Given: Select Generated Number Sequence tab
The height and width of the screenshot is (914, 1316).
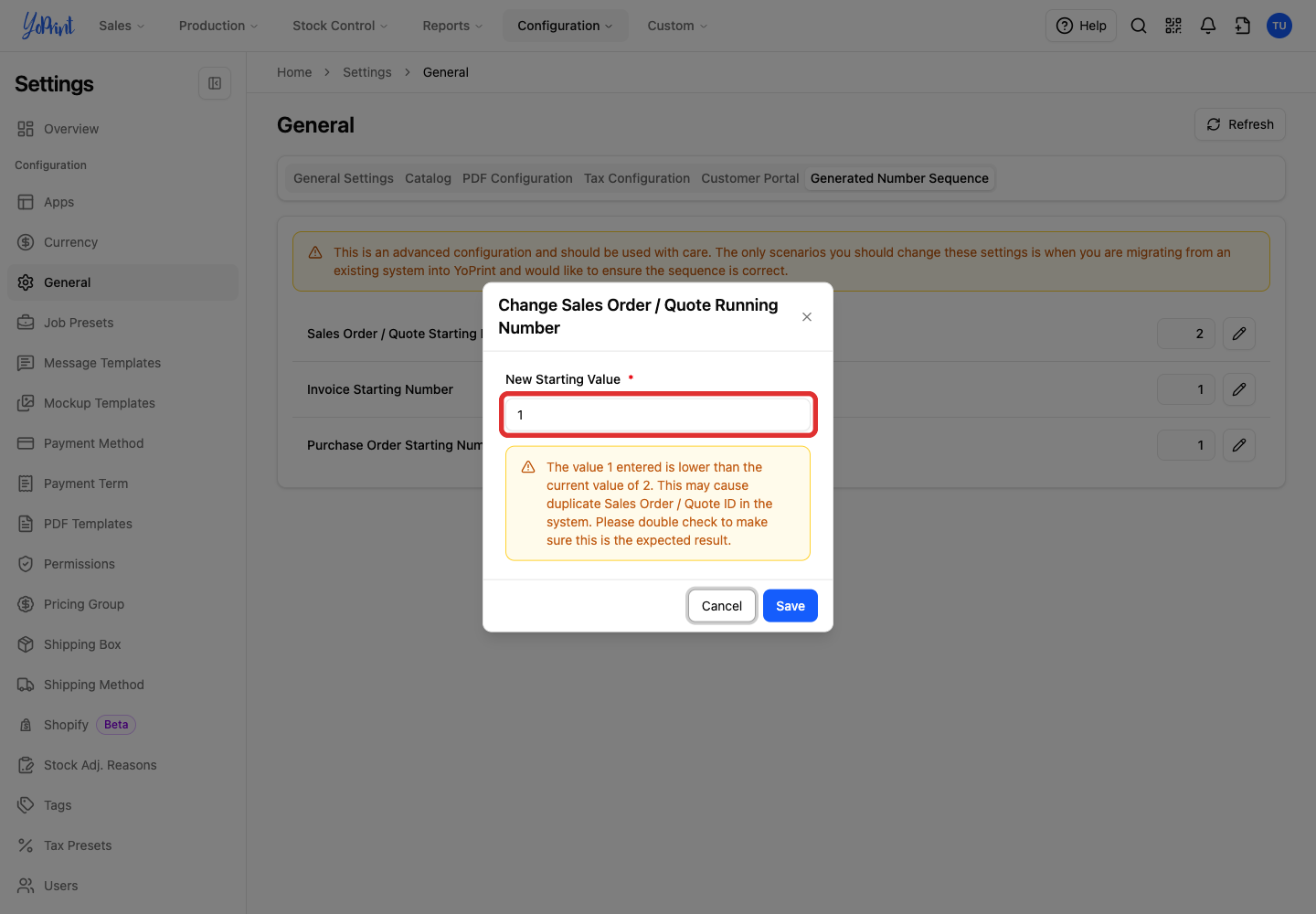Looking at the screenshot, I should tap(899, 178).
